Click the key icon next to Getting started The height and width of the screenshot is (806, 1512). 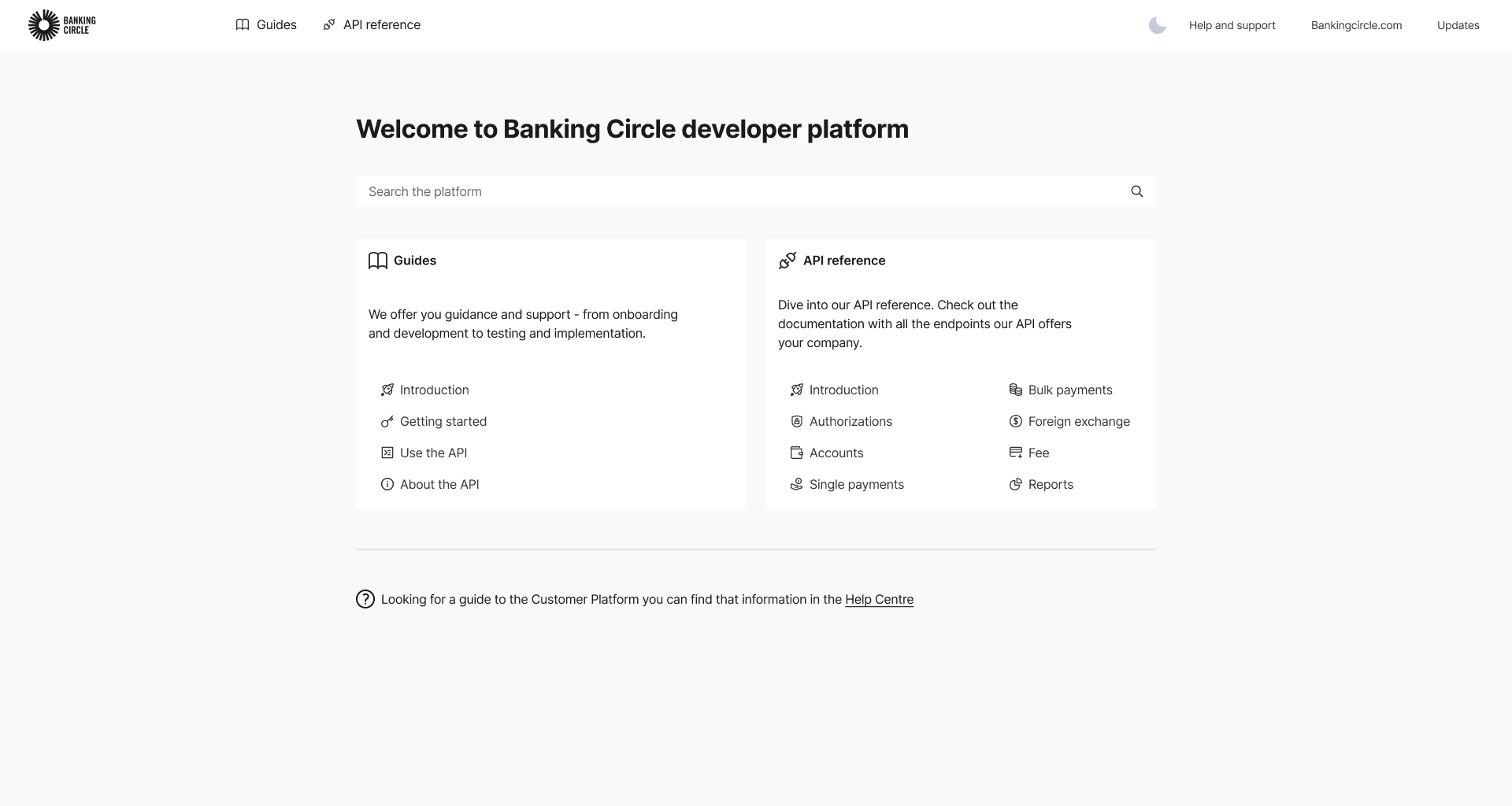(387, 421)
